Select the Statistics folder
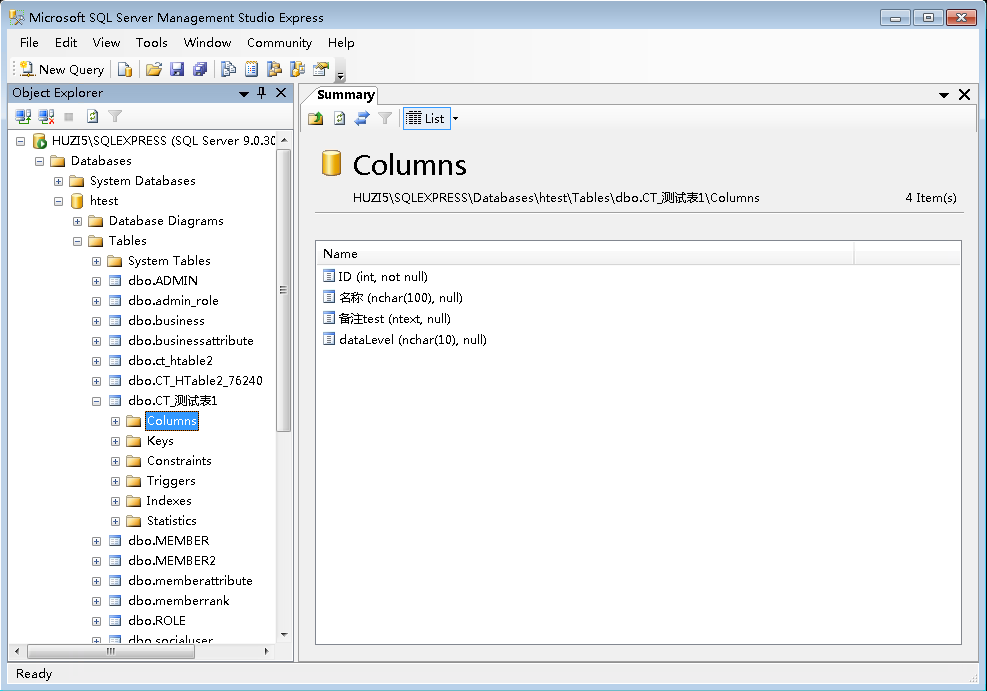 [x=171, y=521]
